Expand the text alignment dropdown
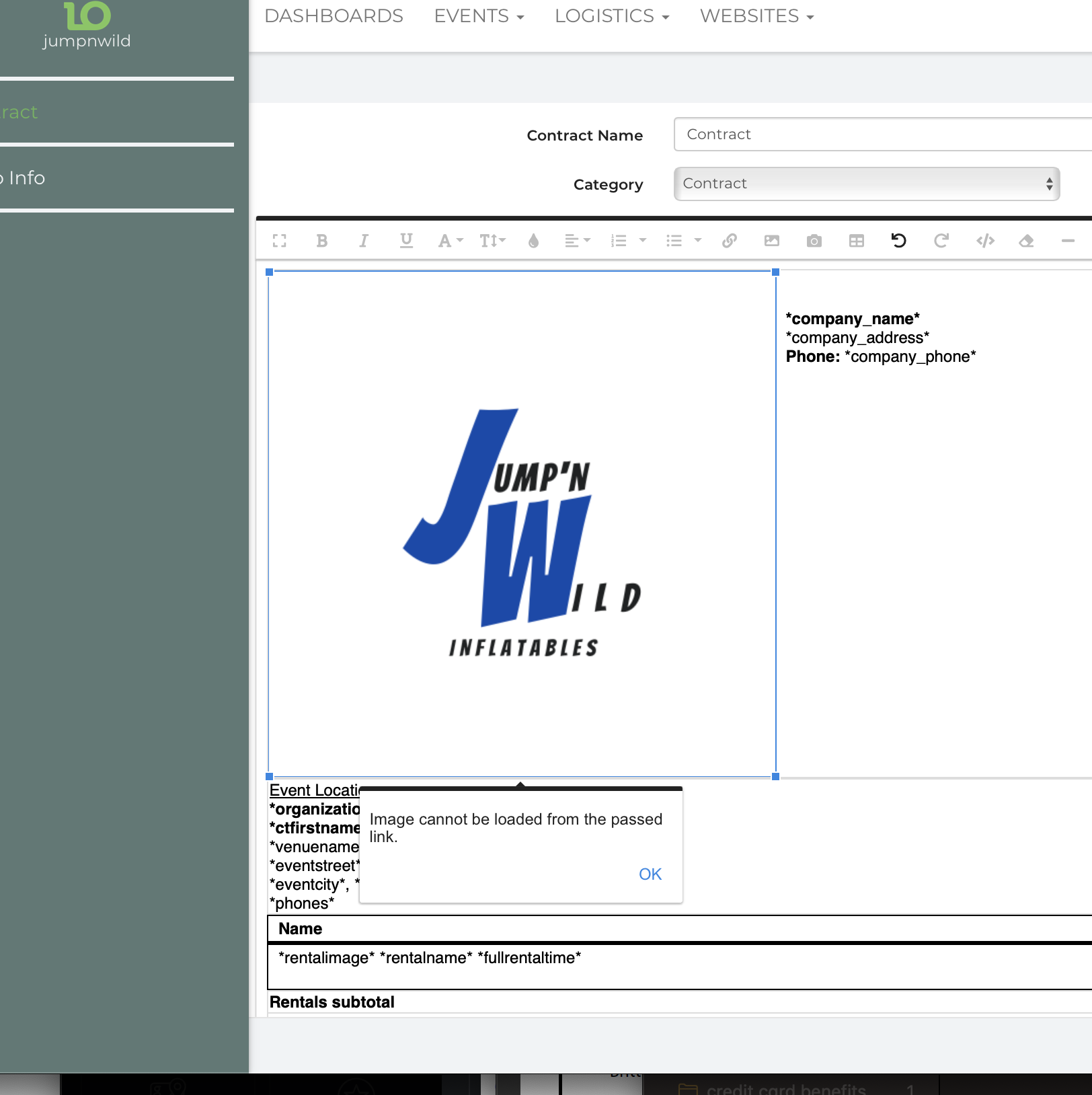 point(577,241)
